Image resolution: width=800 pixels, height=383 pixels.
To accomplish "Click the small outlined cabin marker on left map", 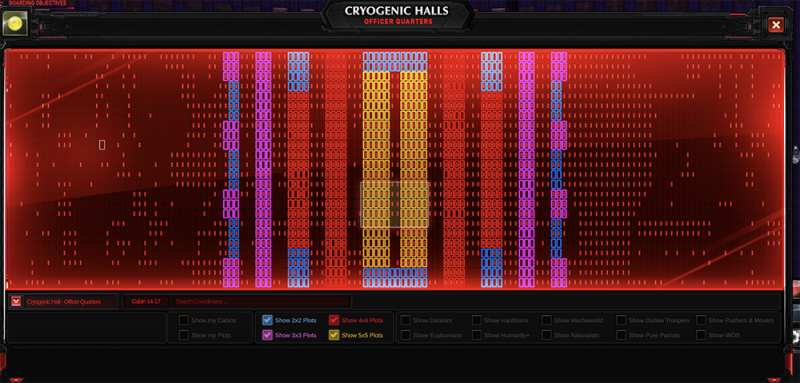I will (x=102, y=145).
